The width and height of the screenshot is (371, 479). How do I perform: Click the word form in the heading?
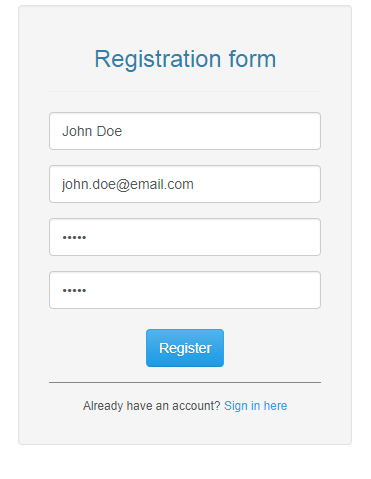[x=252, y=59]
